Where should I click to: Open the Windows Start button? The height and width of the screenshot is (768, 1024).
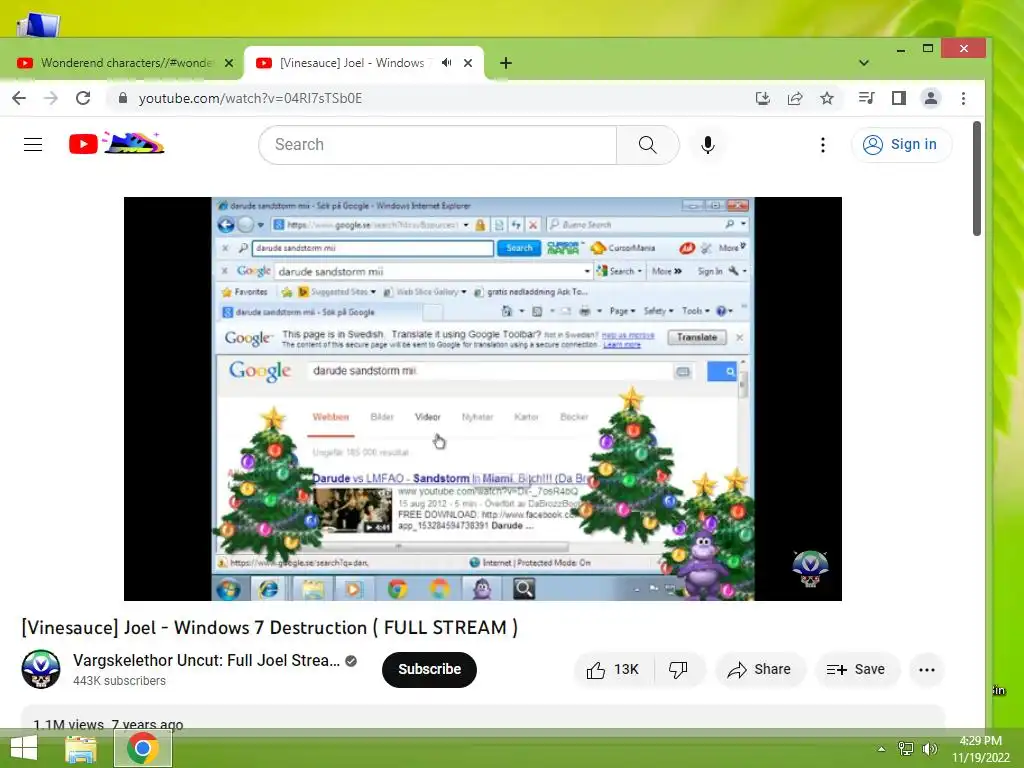tap(24, 748)
